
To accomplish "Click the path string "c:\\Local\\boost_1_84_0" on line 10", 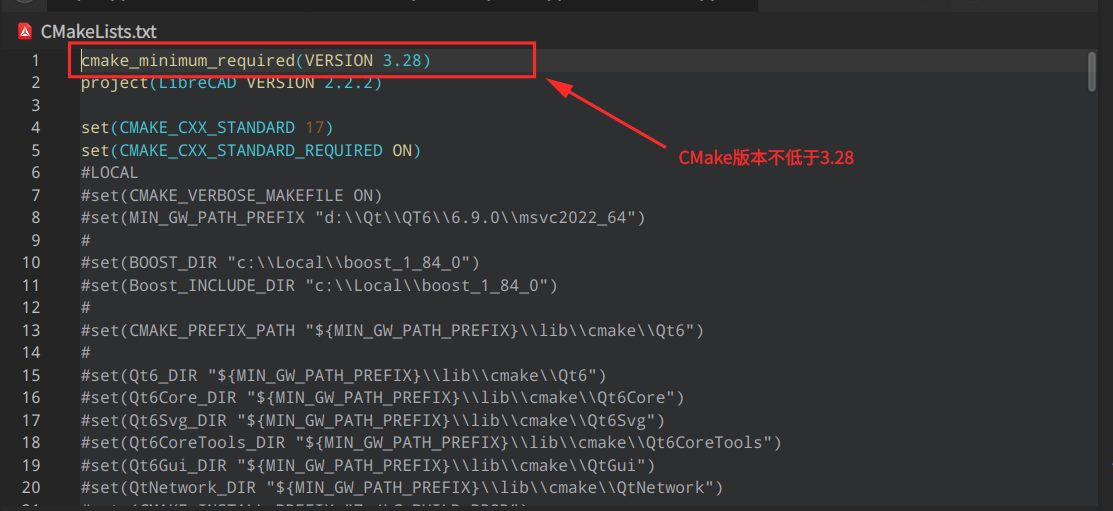I will click(349, 263).
